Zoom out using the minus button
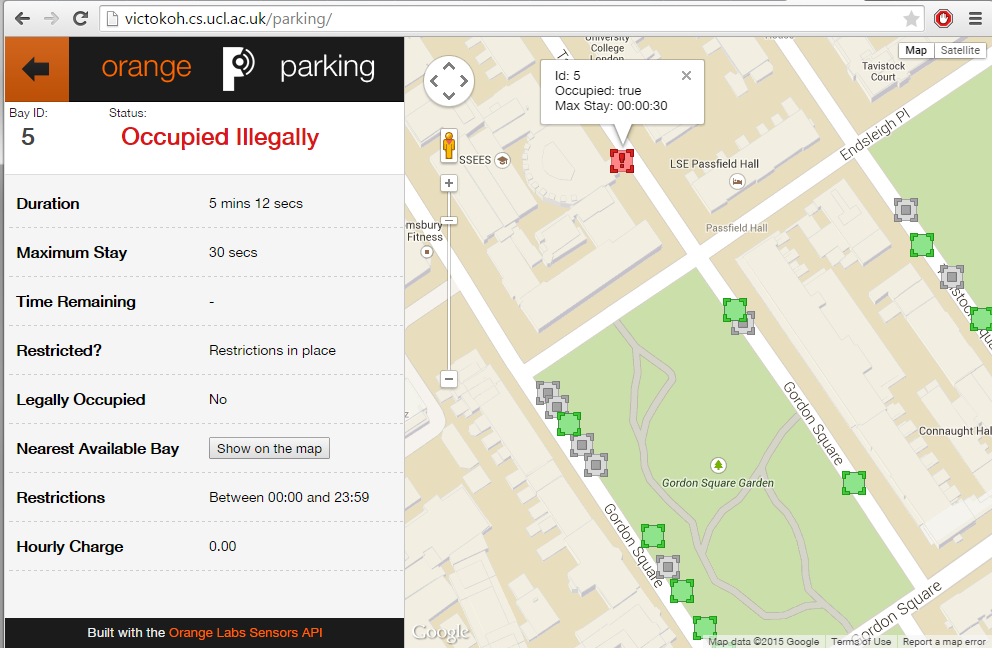The width and height of the screenshot is (992, 648). coord(449,379)
